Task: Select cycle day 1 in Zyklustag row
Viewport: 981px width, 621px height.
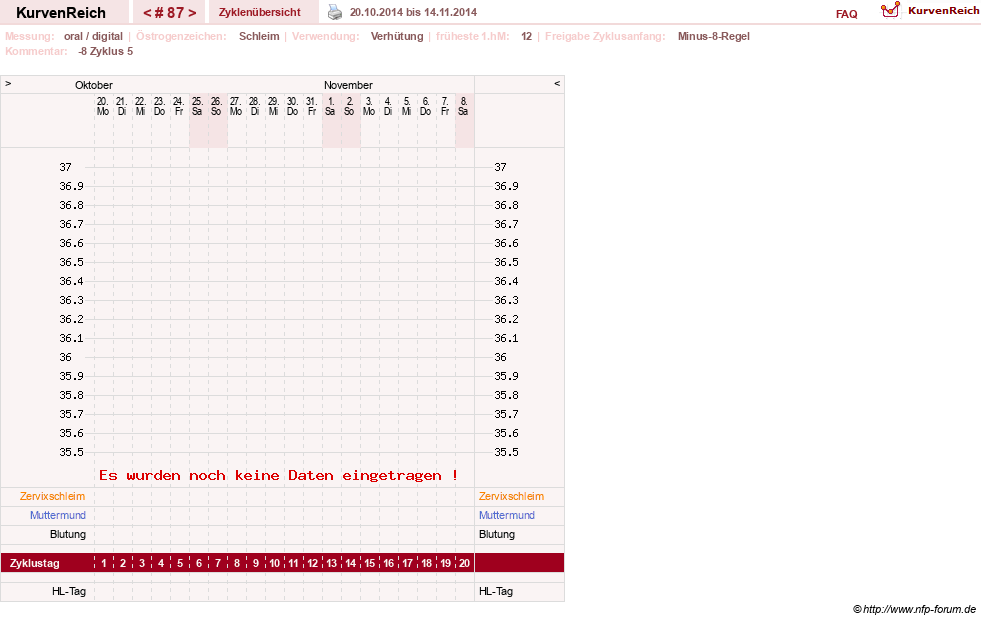Action: click(x=104, y=563)
